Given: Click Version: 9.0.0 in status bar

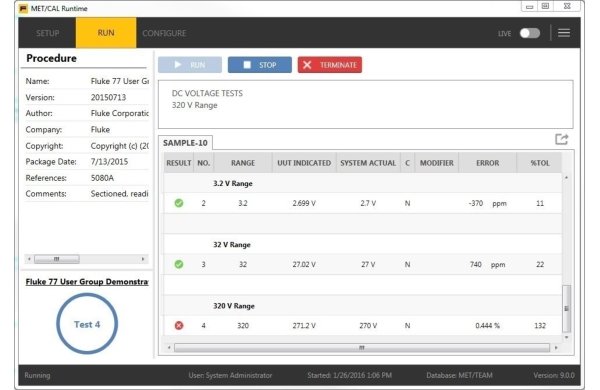Looking at the screenshot, I should click(554, 375).
